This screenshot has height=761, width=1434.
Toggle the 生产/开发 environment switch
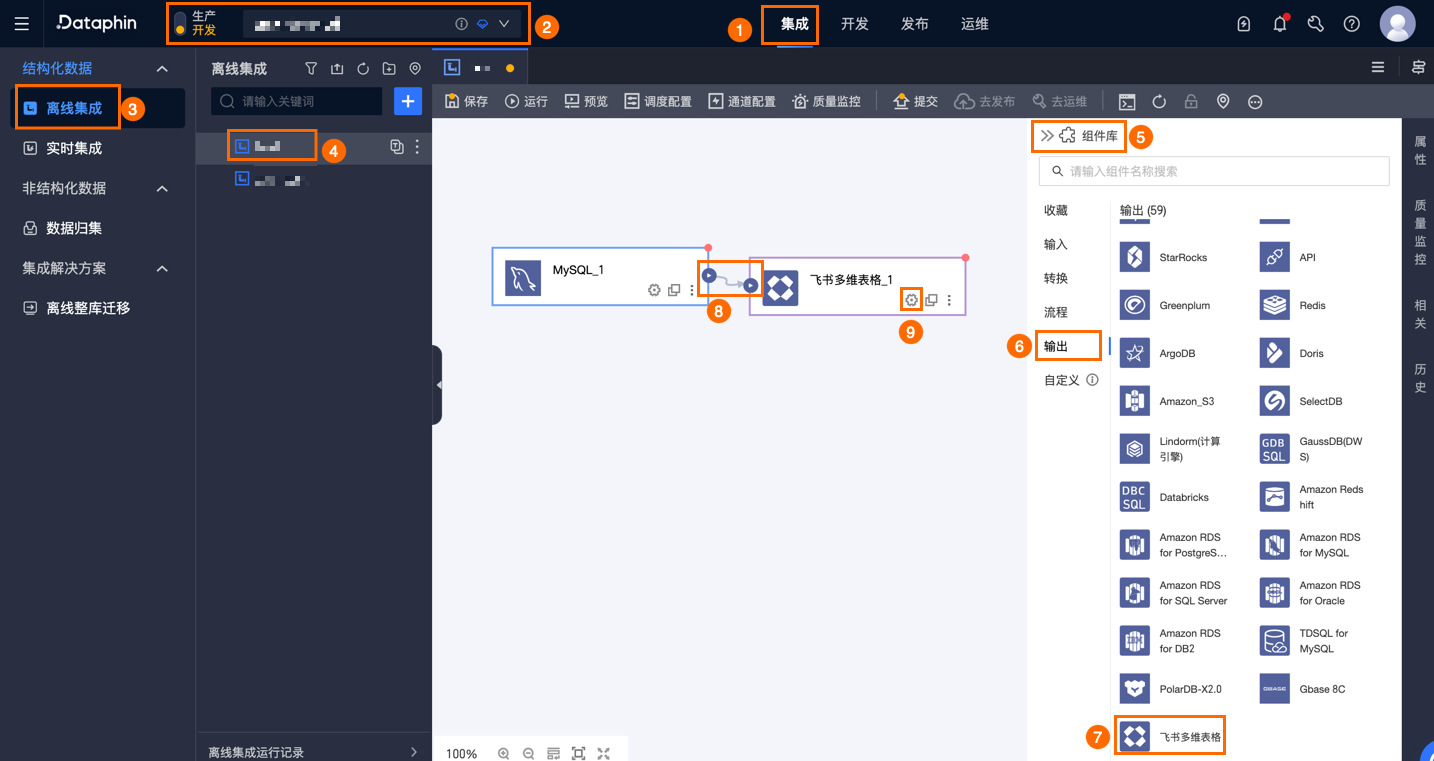pos(180,23)
